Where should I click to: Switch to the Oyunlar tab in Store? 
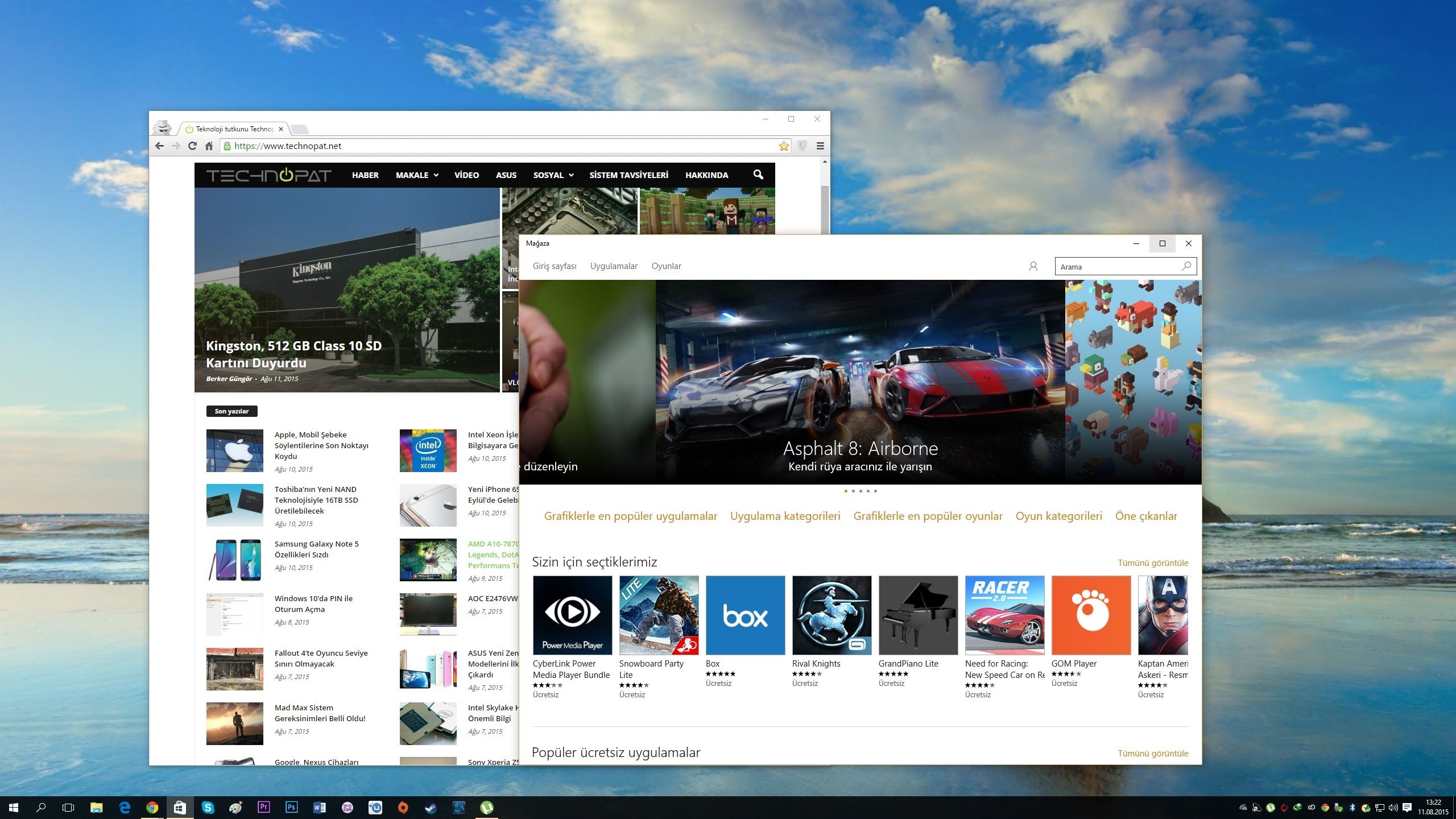pos(666,266)
